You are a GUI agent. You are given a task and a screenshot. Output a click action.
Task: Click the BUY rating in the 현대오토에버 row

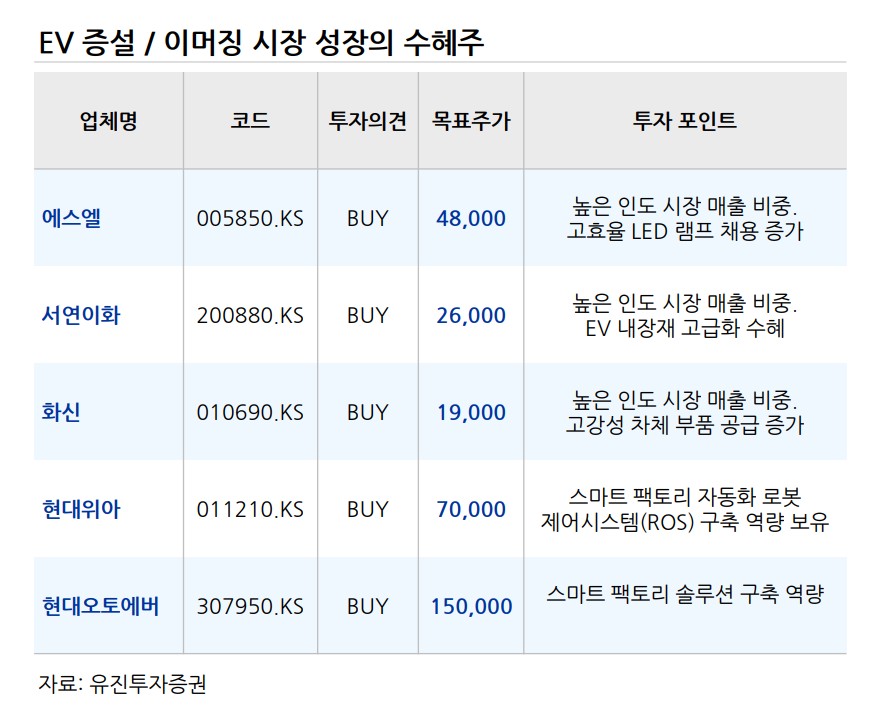(x=368, y=607)
